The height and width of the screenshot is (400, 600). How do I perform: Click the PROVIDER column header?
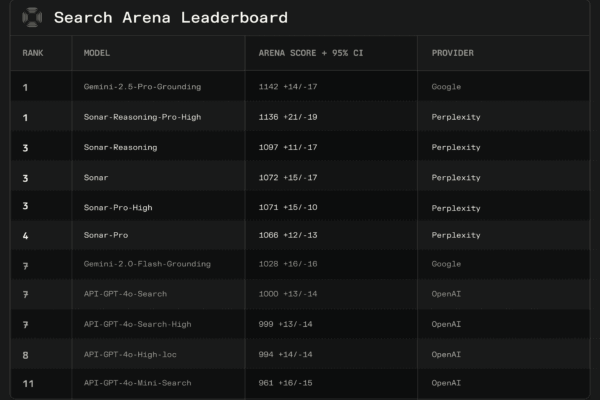453,53
